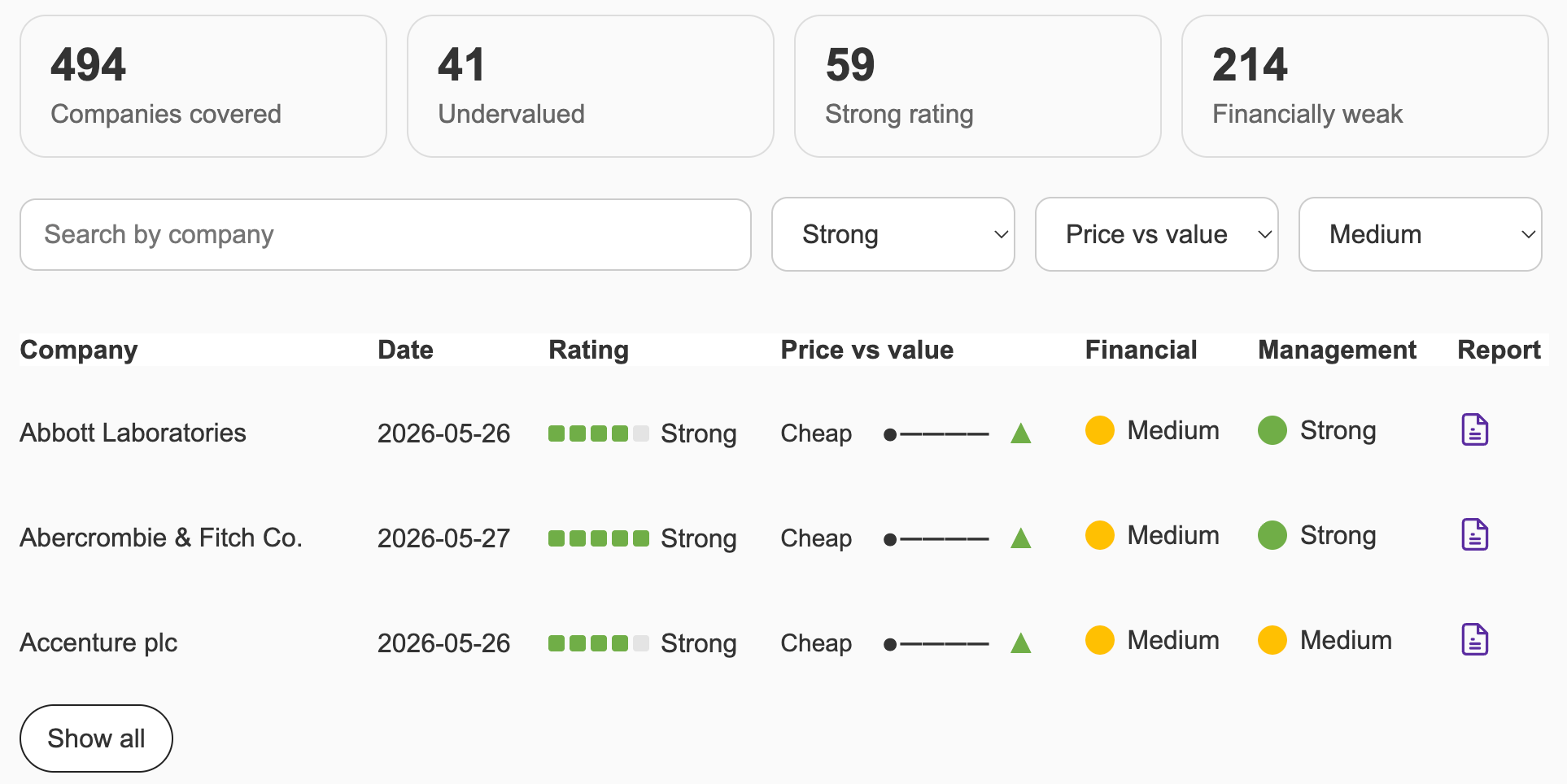Open the Abbott Laboratories report document icon
Viewport: 1567px width, 784px height.
[x=1474, y=430]
